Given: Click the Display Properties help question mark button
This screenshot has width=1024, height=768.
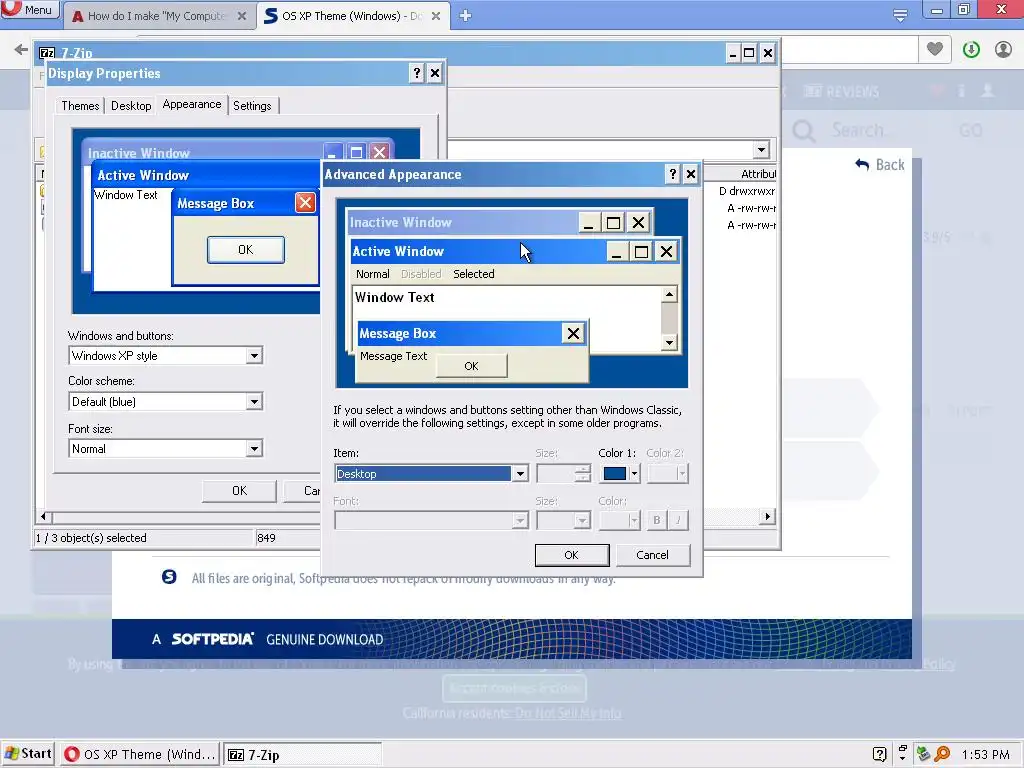Looking at the screenshot, I should click(x=417, y=73).
